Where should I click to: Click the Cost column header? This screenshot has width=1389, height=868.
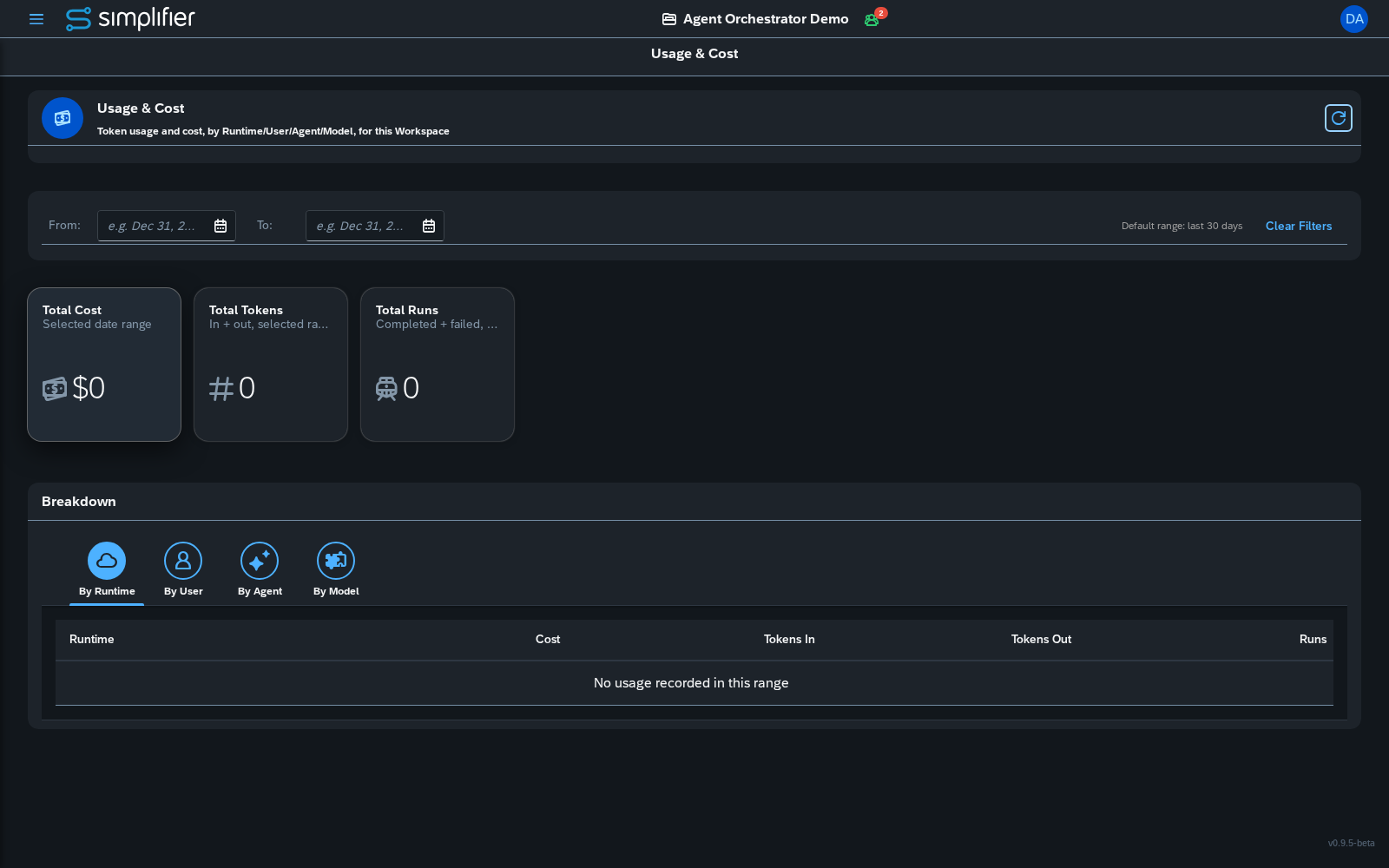[548, 639]
